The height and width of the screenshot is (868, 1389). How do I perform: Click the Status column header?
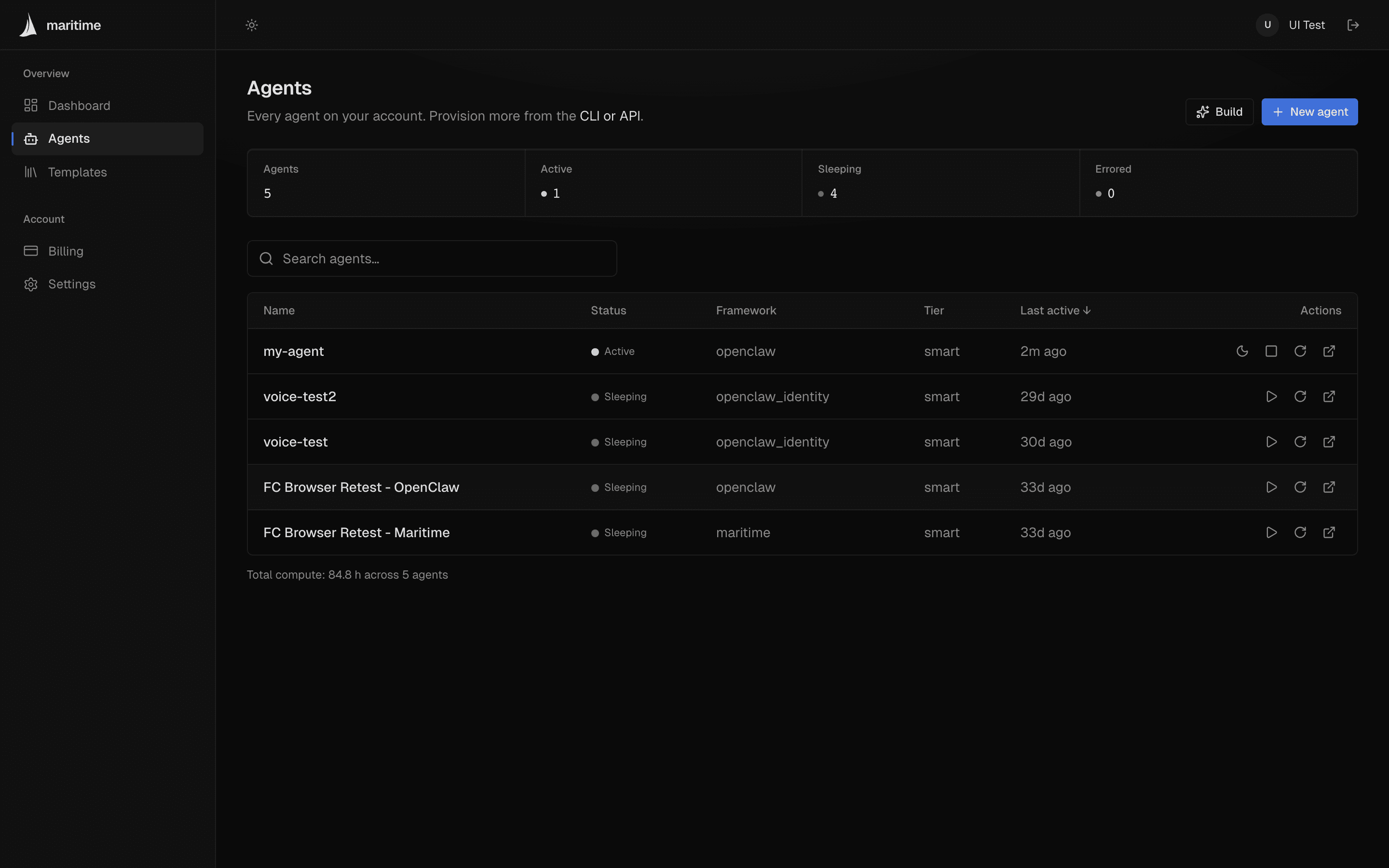608,311
